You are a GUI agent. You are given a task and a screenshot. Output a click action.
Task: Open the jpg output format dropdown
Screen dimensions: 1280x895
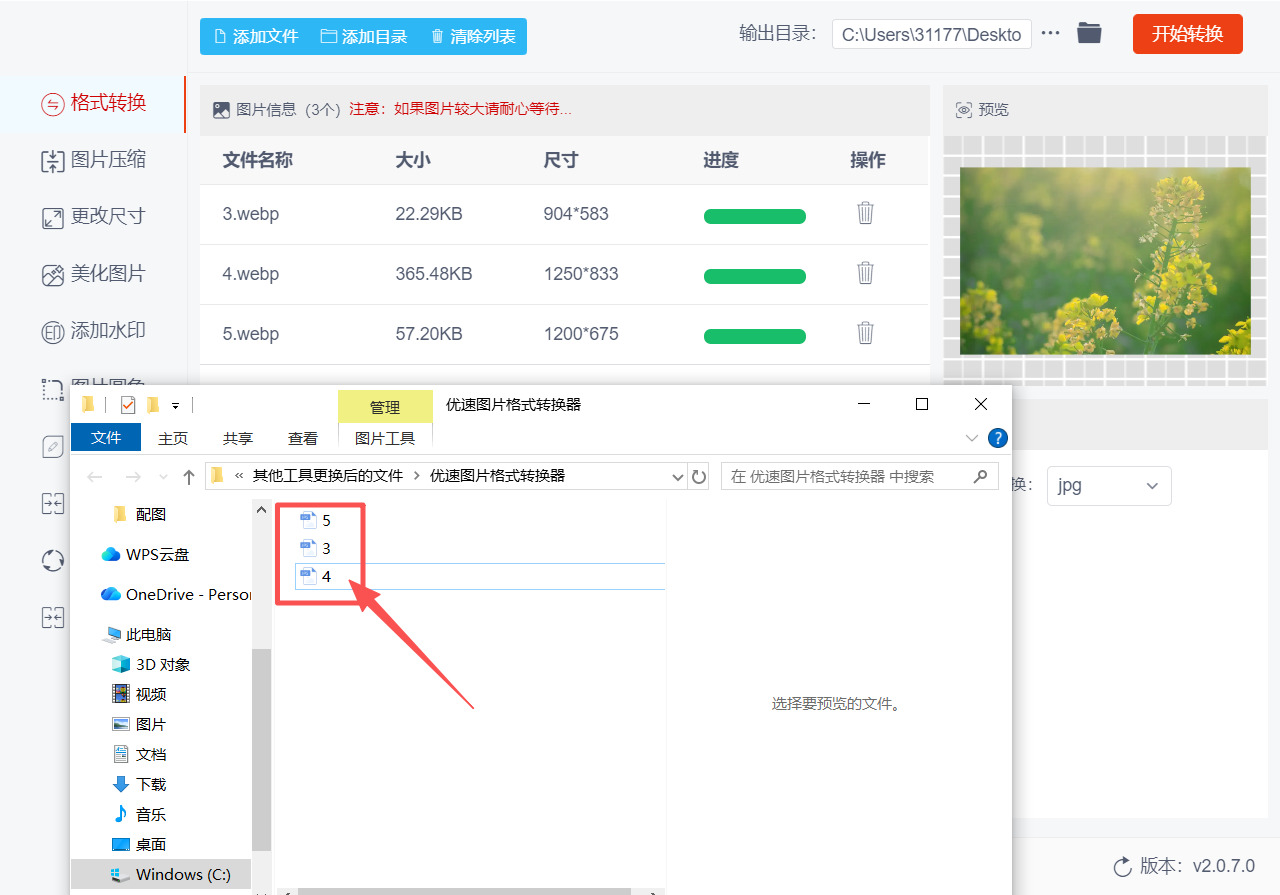[x=1108, y=485]
